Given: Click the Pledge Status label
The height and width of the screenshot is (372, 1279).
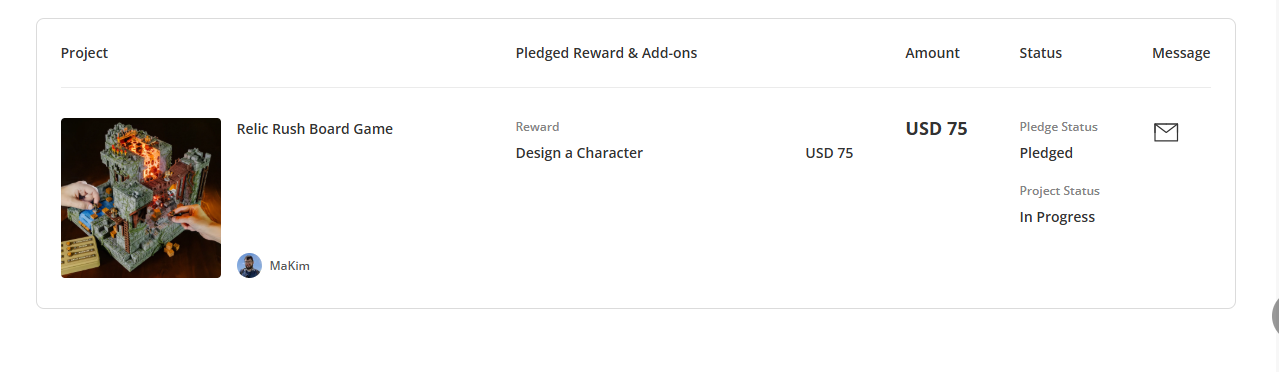Looking at the screenshot, I should (x=1059, y=127).
